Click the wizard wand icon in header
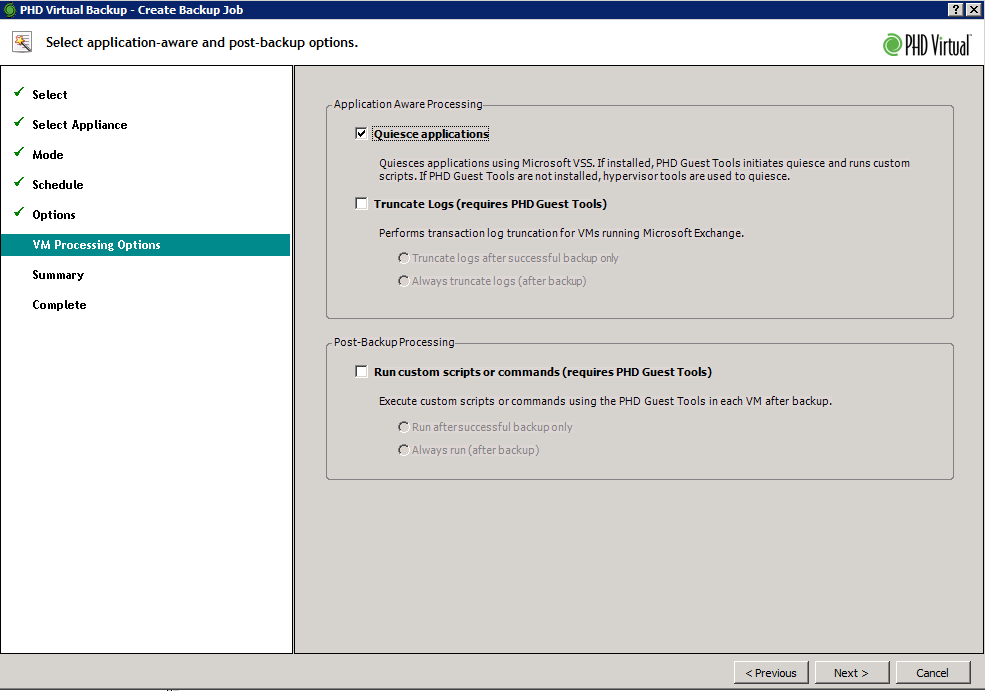The height and width of the screenshot is (691, 985). point(22,42)
